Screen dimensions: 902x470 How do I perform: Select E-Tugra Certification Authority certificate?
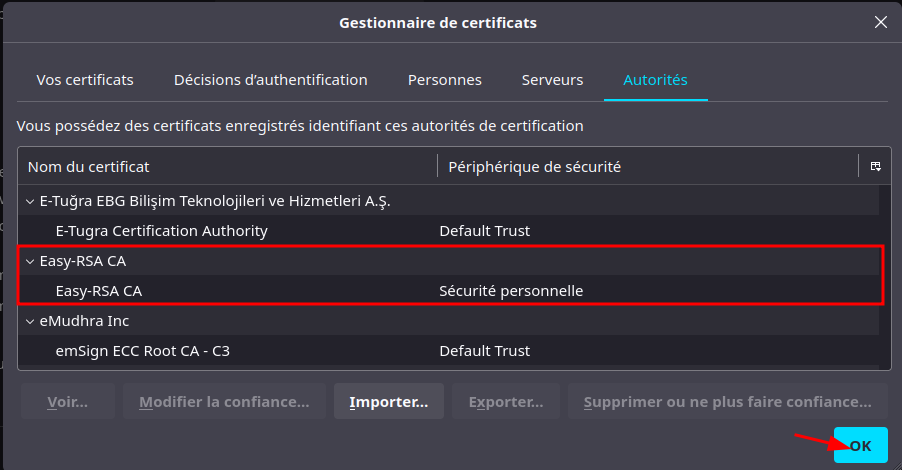161,231
